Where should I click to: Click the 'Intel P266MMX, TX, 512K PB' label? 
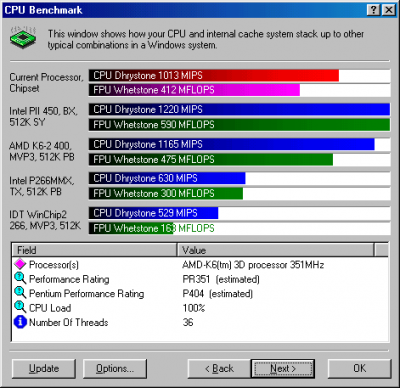click(42, 186)
